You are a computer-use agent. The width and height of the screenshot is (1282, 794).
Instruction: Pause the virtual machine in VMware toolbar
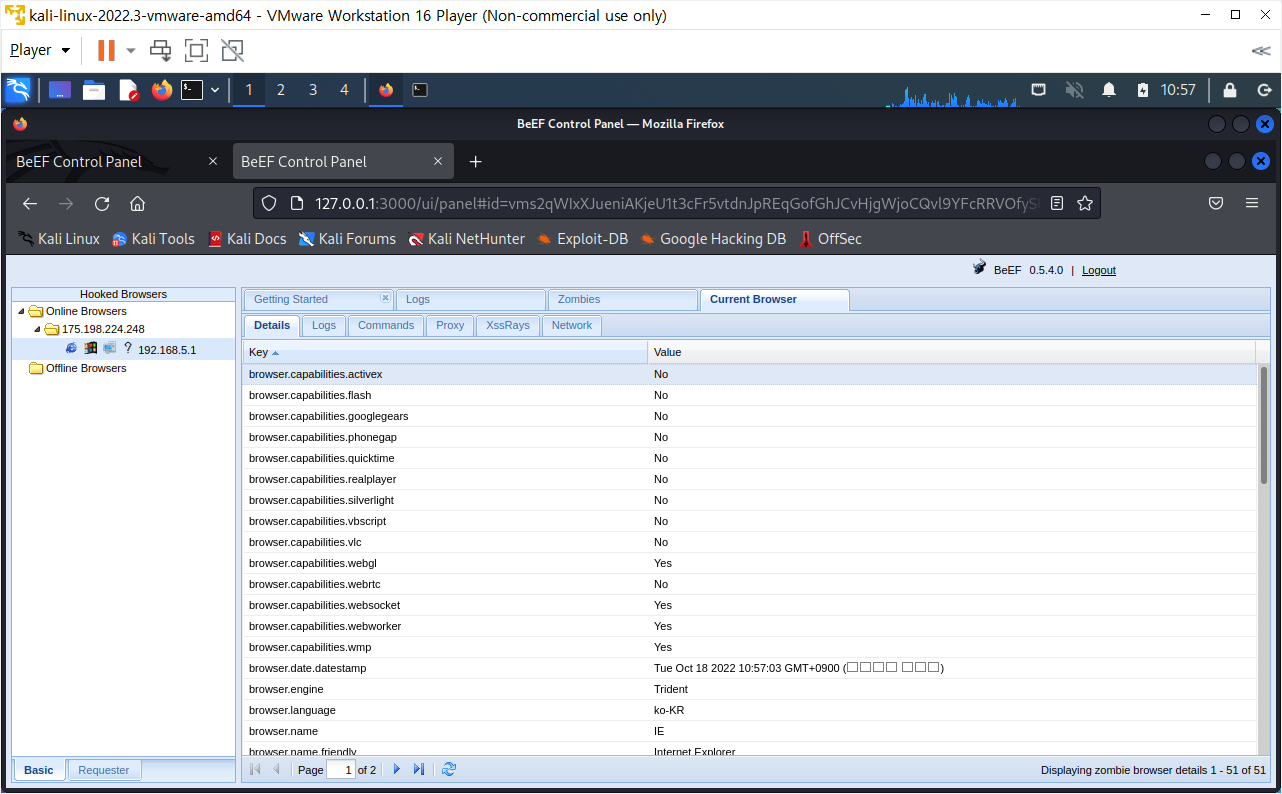[x=106, y=50]
